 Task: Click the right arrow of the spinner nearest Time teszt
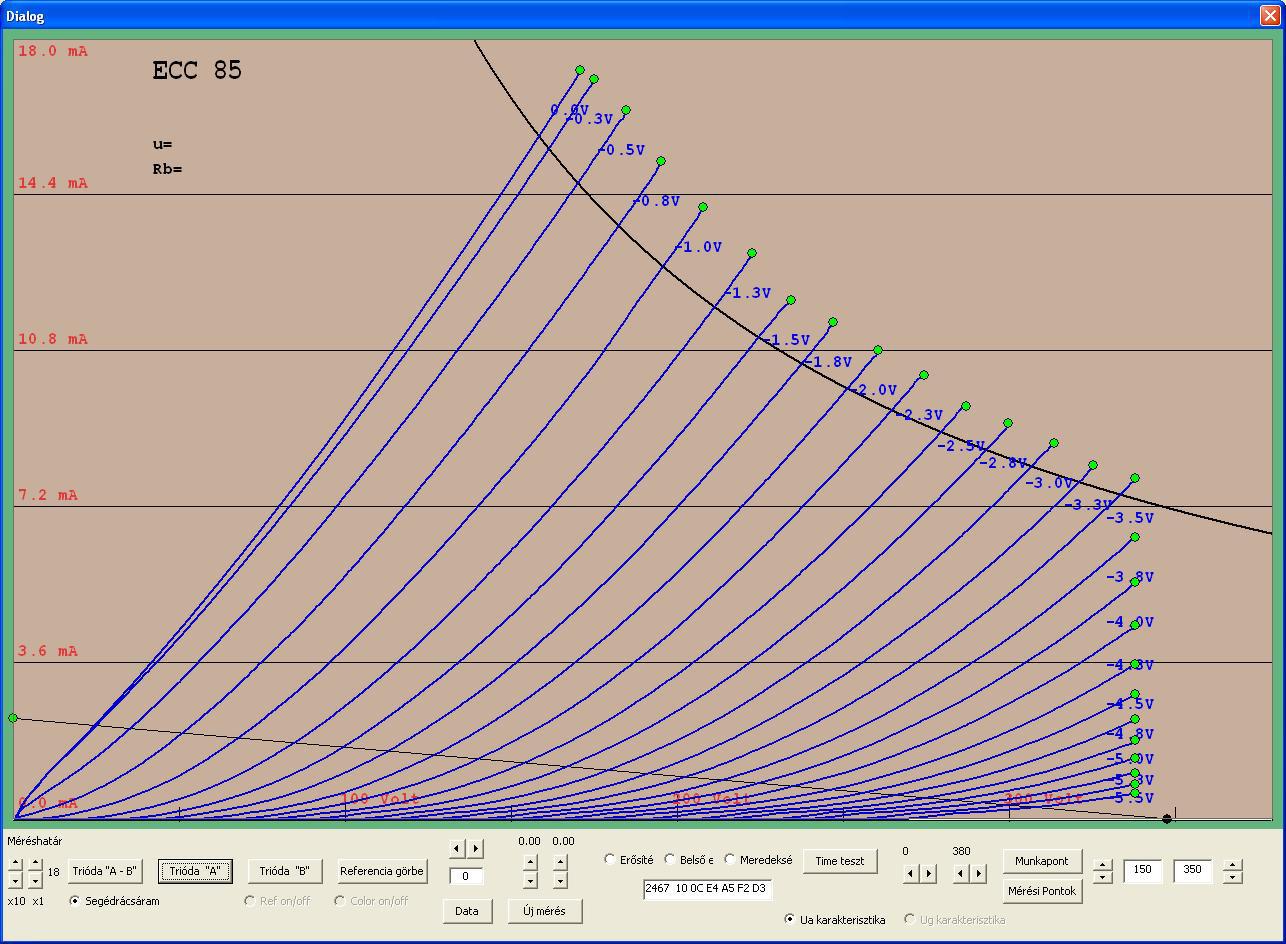pyautogui.click(x=928, y=873)
